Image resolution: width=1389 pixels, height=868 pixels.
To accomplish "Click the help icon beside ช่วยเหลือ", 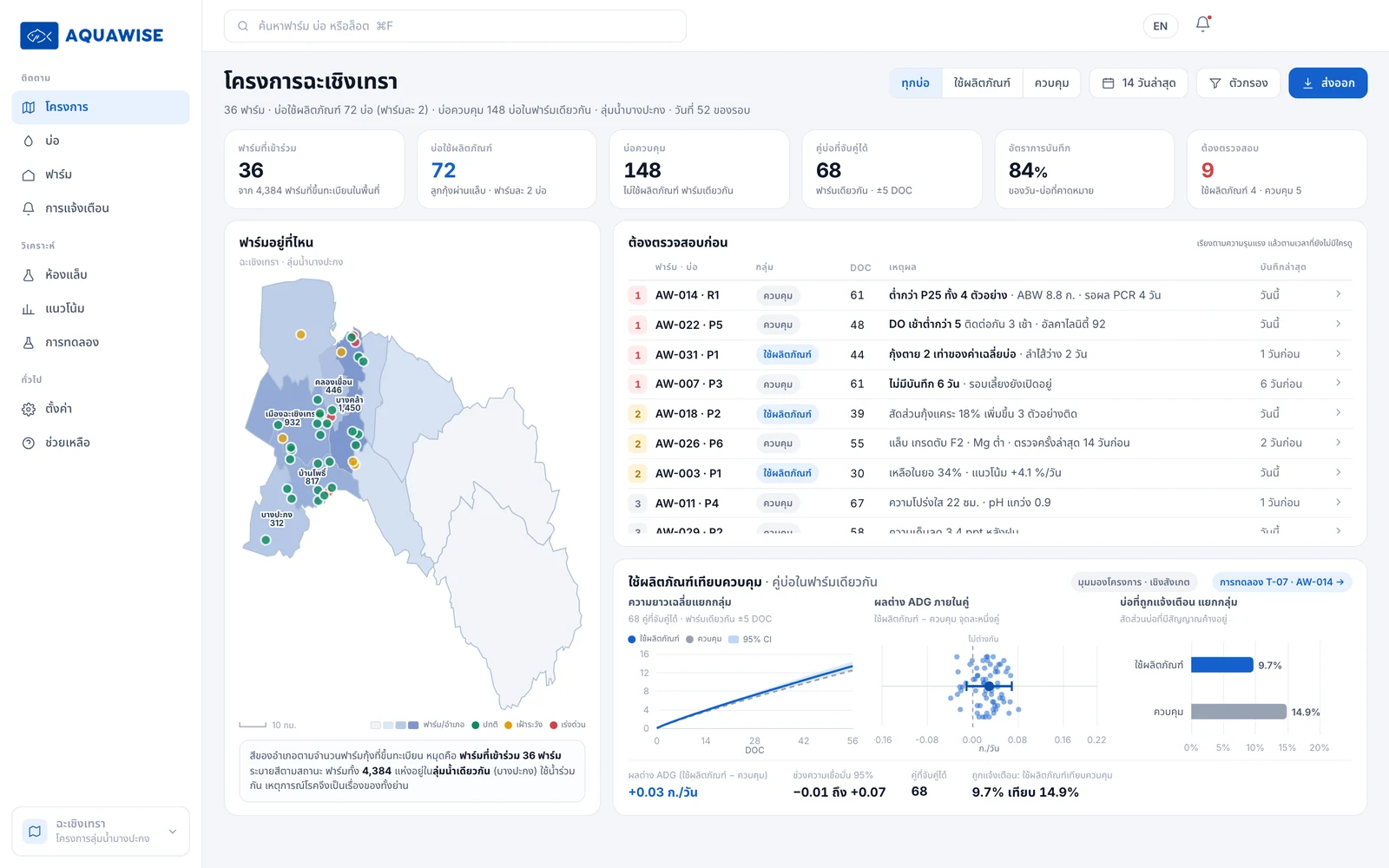I will tap(29, 443).
